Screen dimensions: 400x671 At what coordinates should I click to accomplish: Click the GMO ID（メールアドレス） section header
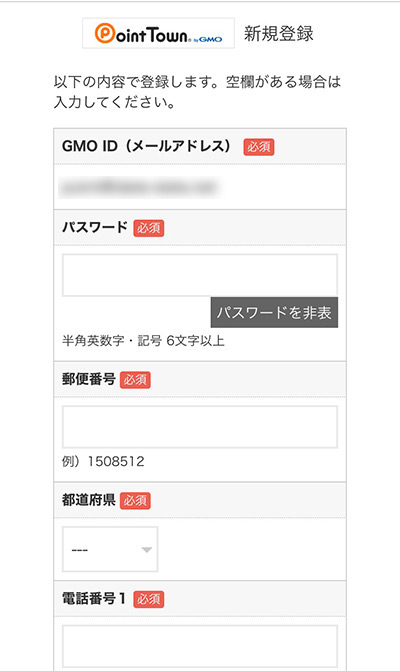click(x=200, y=146)
